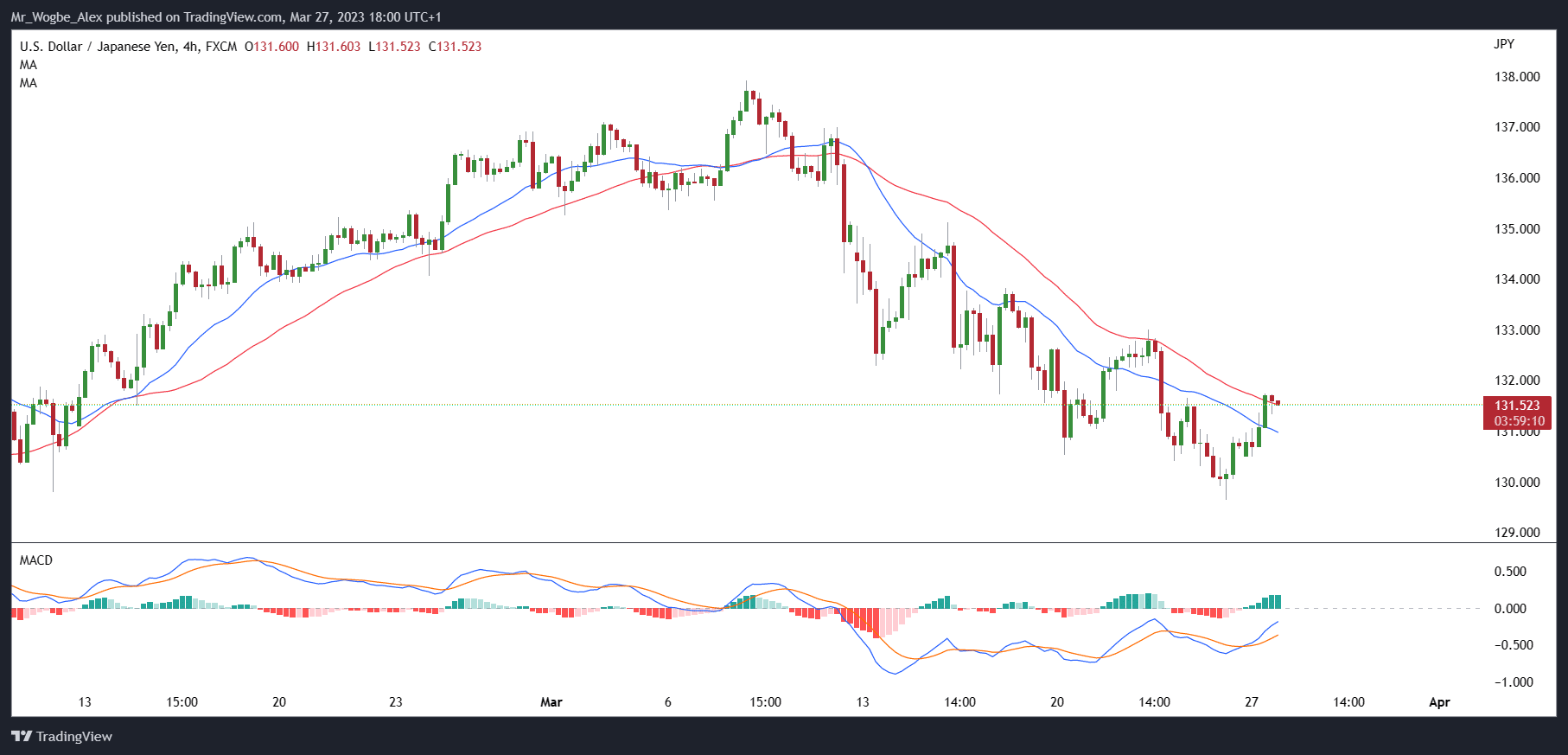Click the Mar label on the time axis
This screenshot has height=755, width=1568.
point(551,702)
